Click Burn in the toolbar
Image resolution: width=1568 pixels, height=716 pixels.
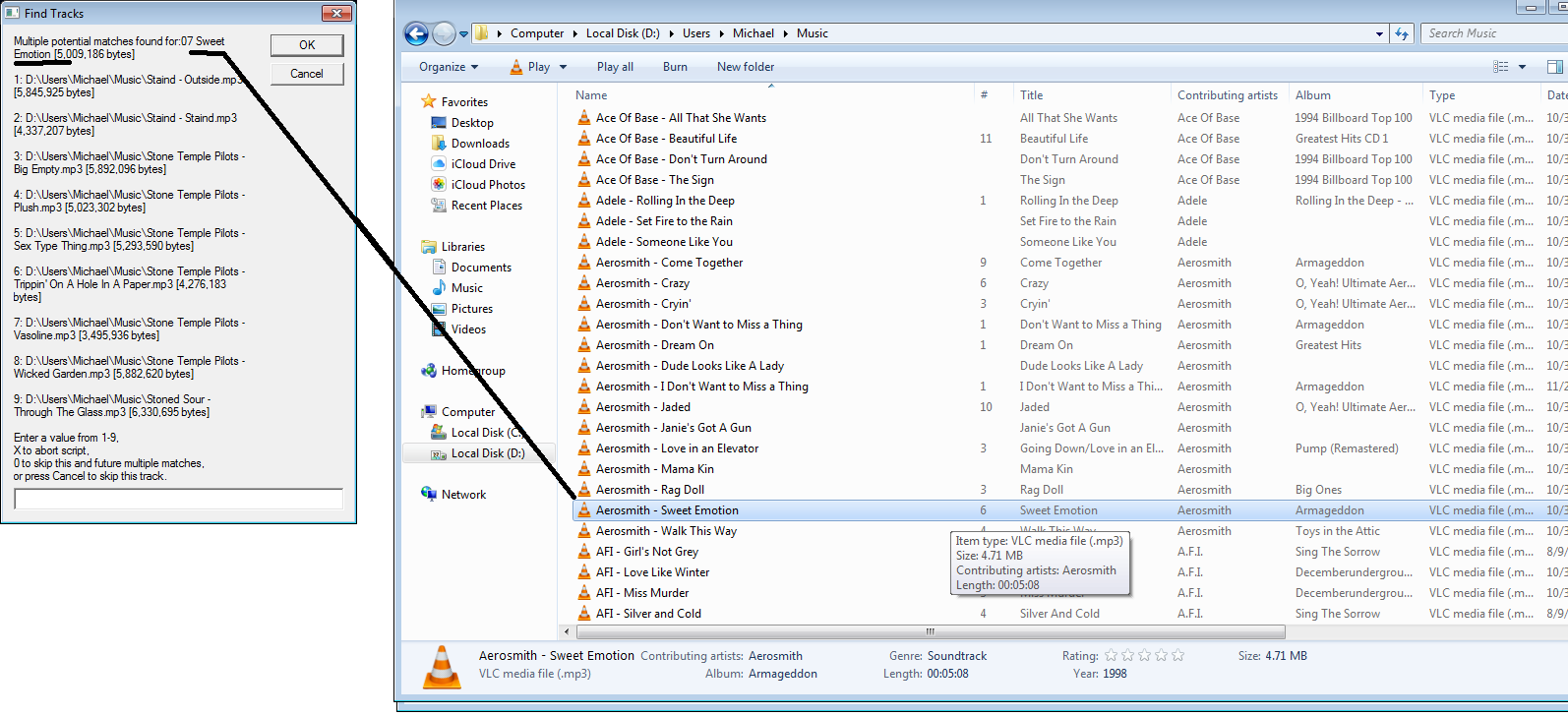(x=675, y=67)
